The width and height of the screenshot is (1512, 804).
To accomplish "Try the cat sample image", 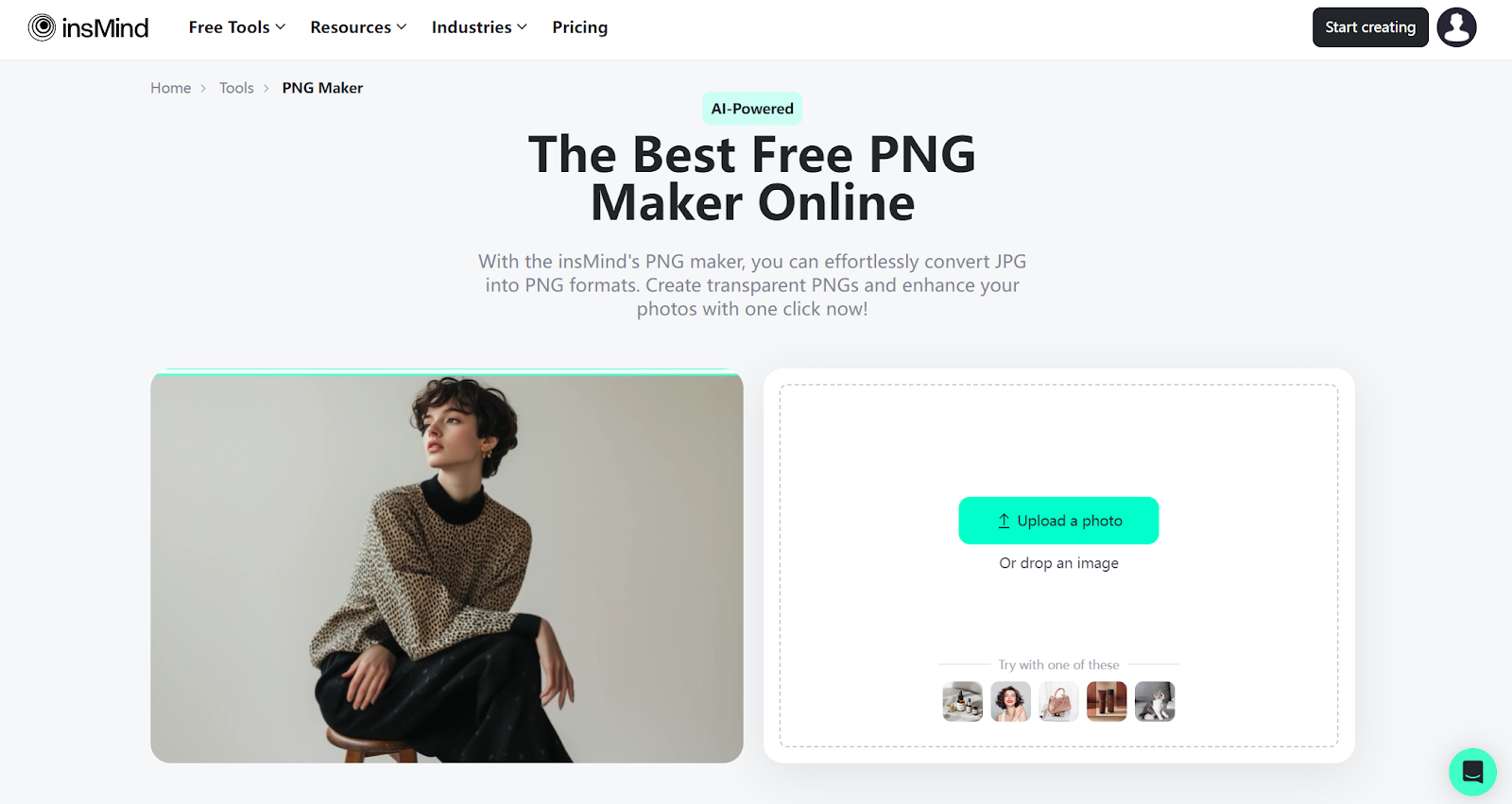I will coord(1155,702).
